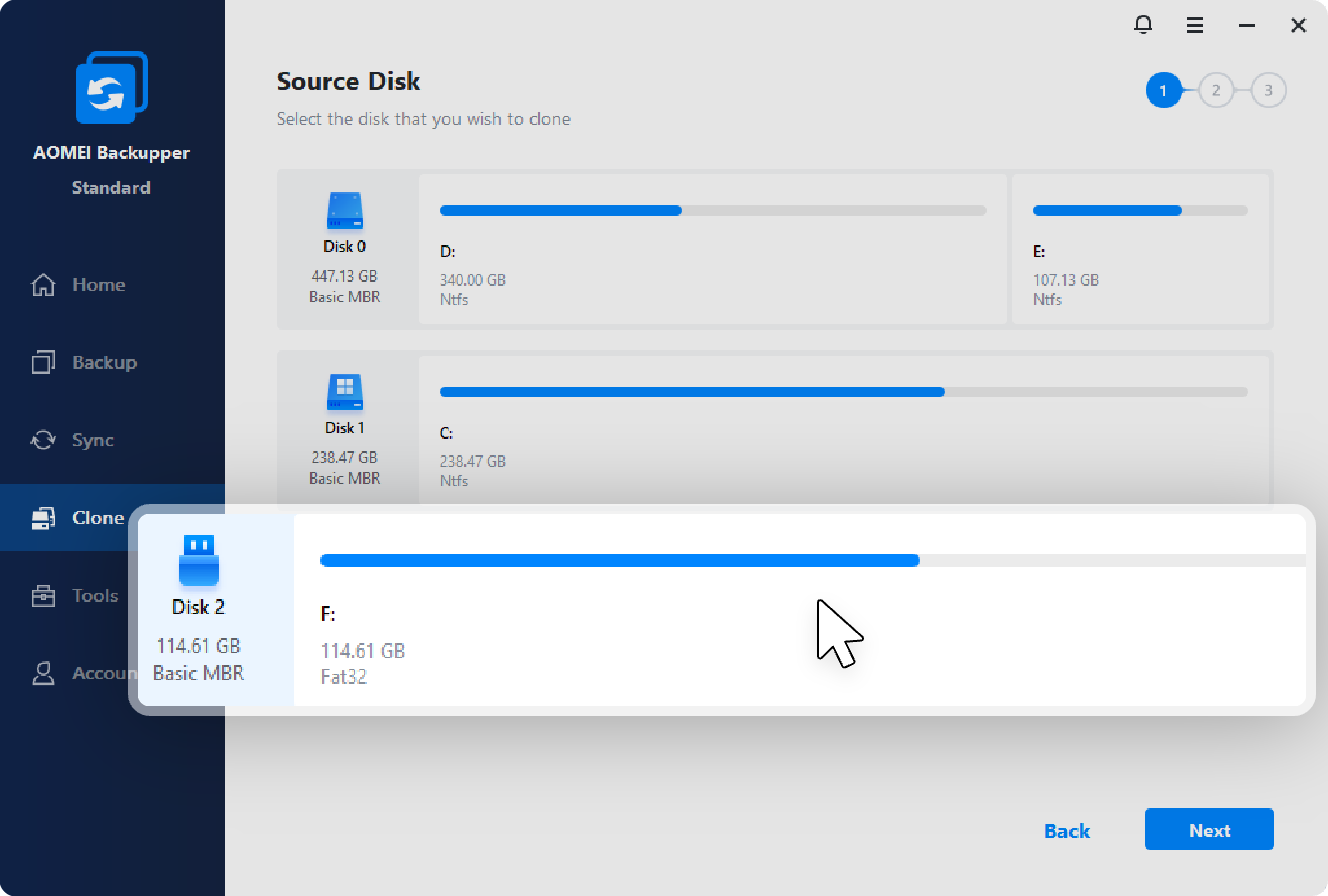Click the Disk 1 Windows system drive icon
Image resolution: width=1328 pixels, height=896 pixels.
click(x=345, y=393)
